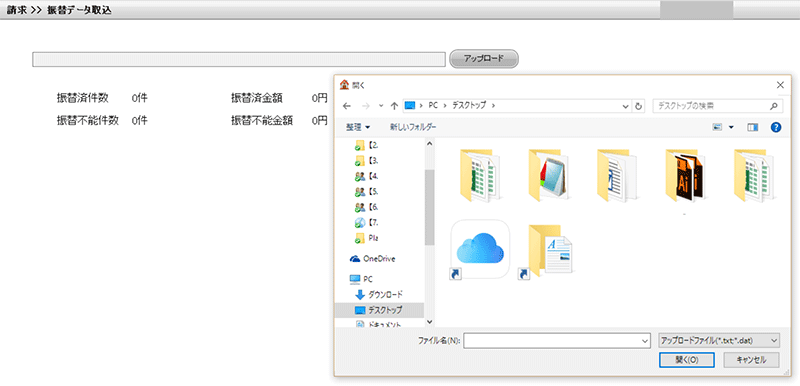Open the recent locations dropdown arrow
Viewport: 800px width, 386px height.
click(381, 106)
